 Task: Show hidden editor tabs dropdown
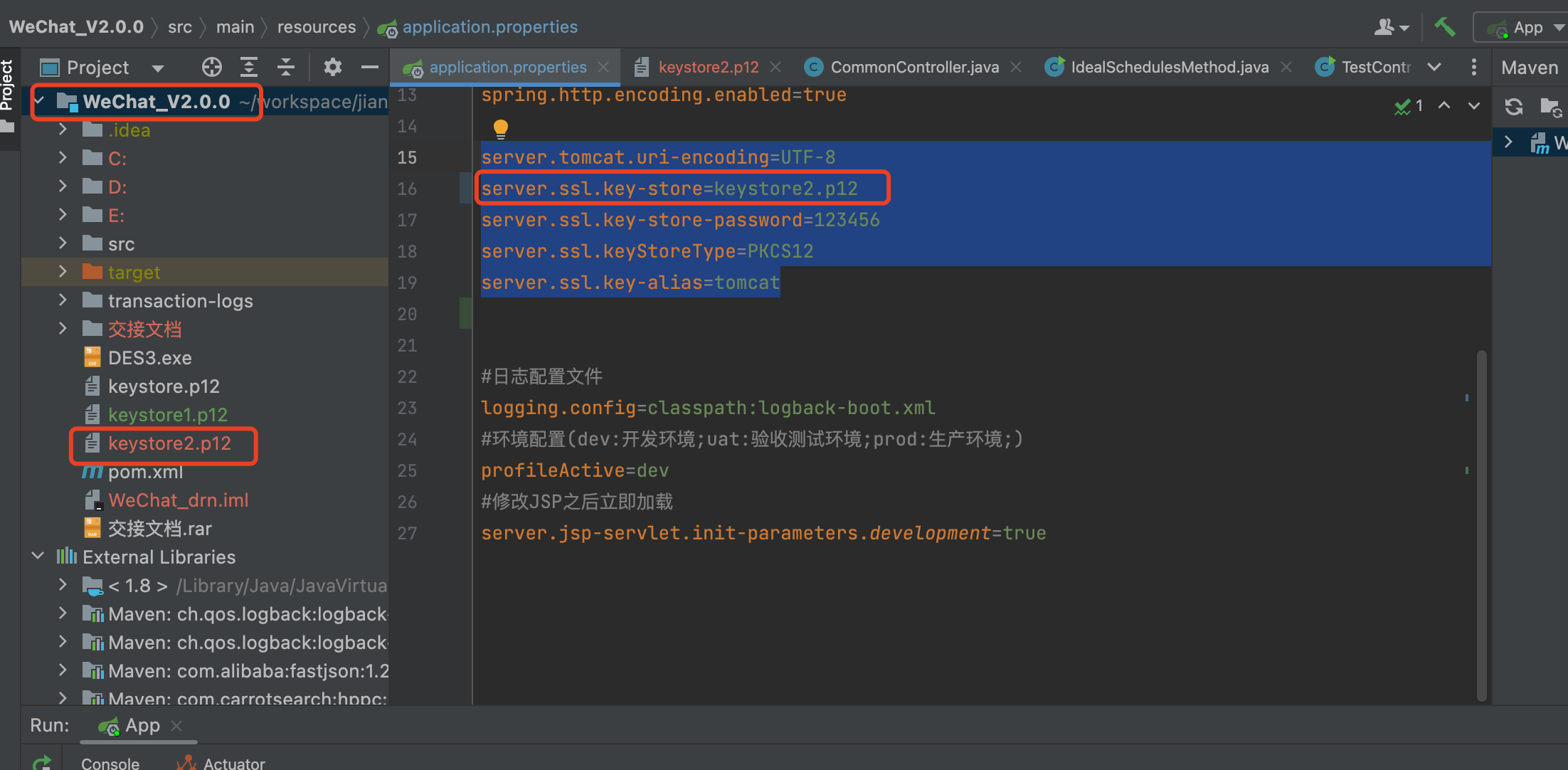coord(1434,67)
